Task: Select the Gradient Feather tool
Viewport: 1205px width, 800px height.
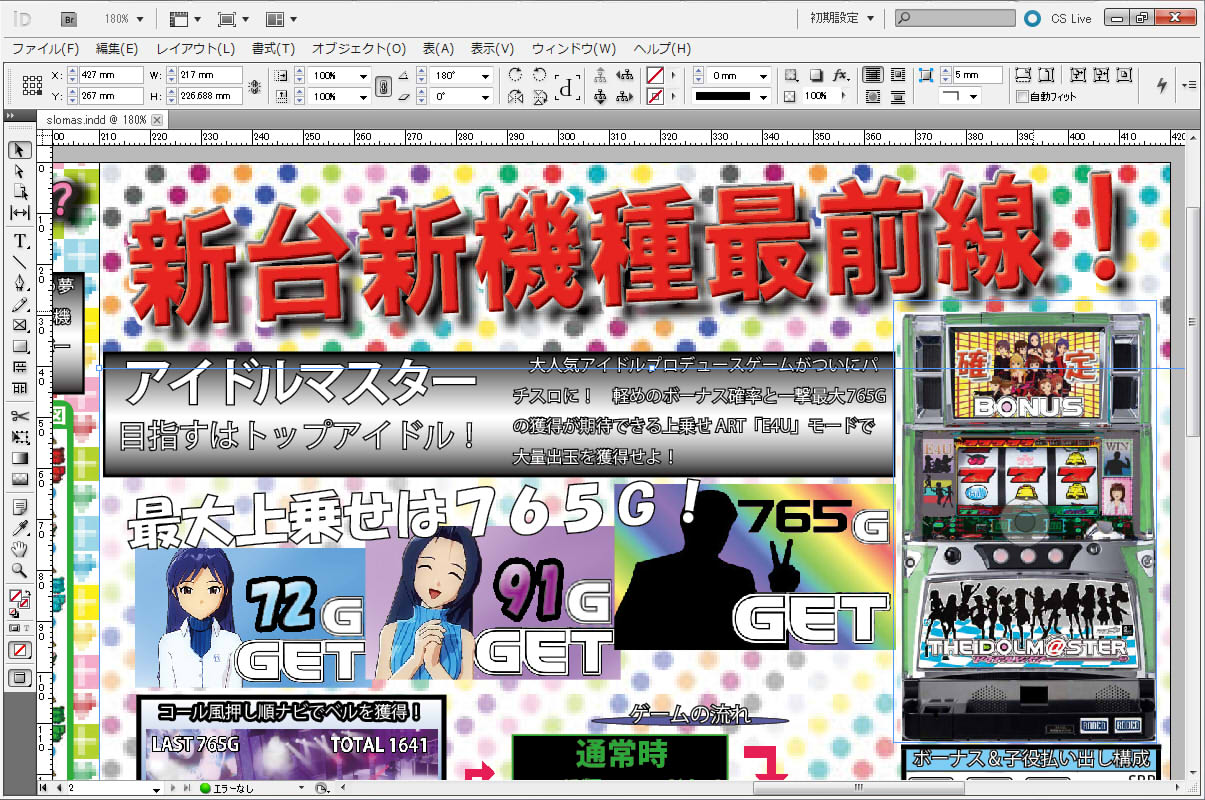Action: [x=19, y=479]
